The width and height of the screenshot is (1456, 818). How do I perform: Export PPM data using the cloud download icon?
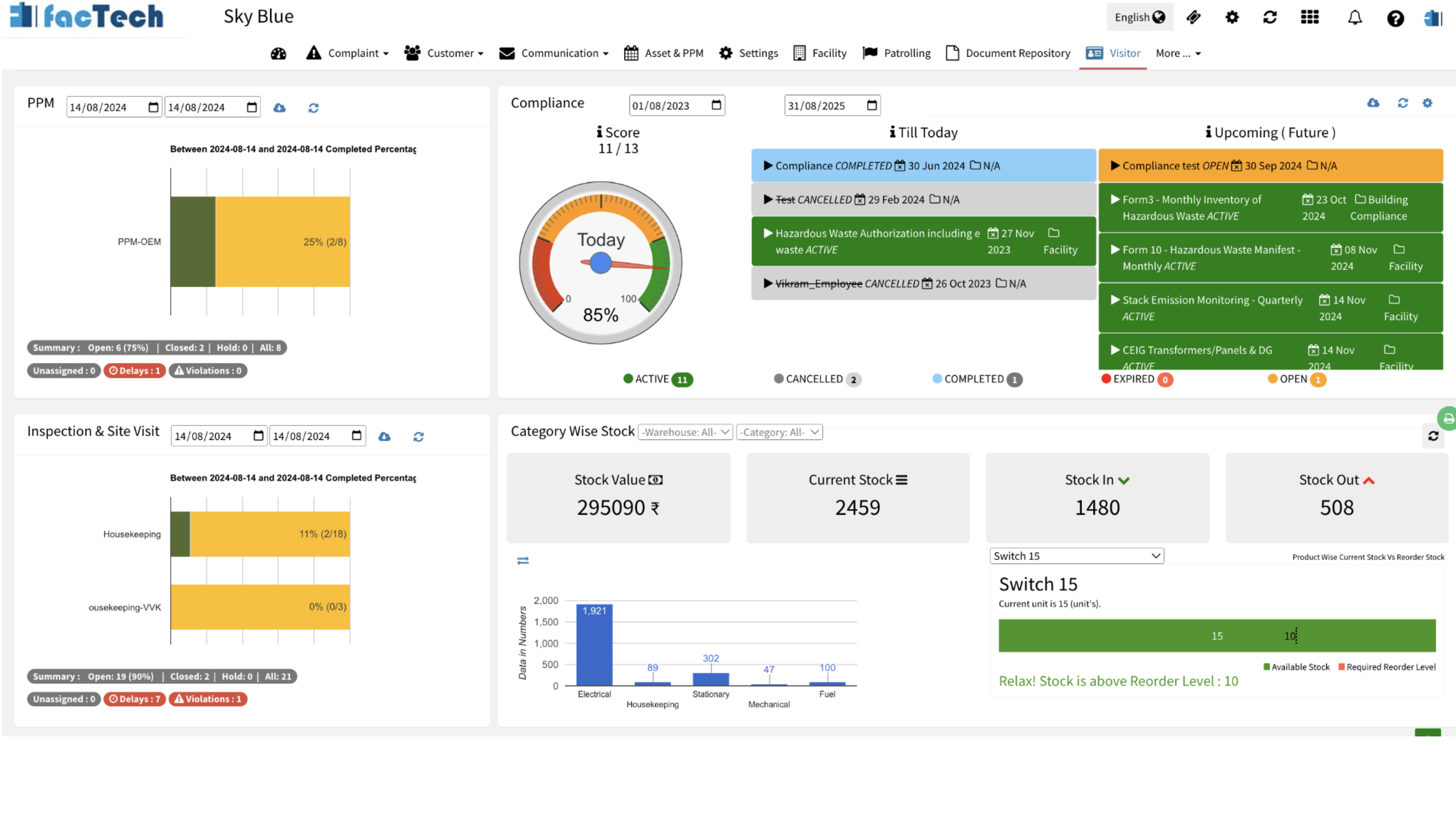280,107
